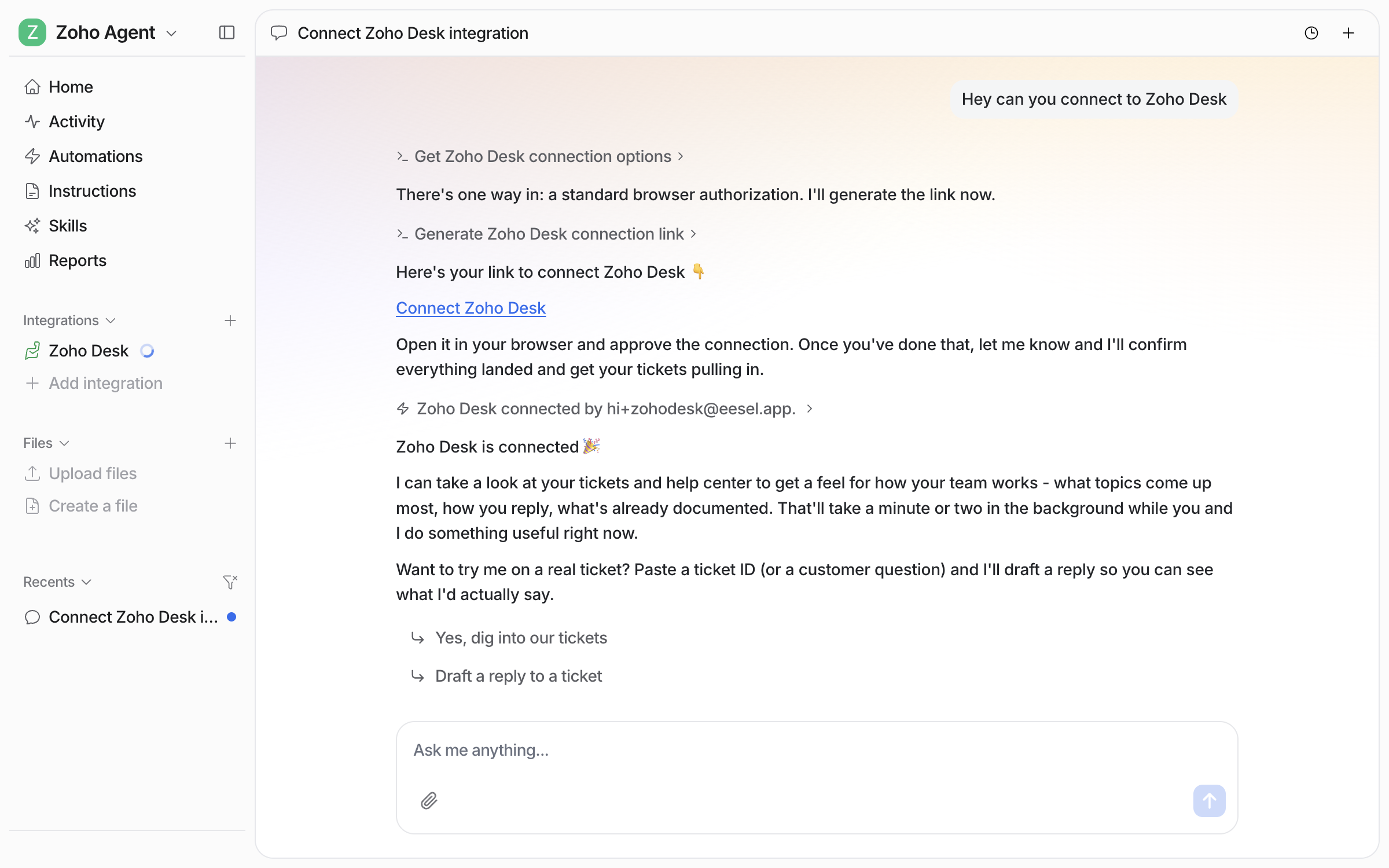1389x868 pixels.
Task: Click the send arrow button
Action: (1210, 801)
